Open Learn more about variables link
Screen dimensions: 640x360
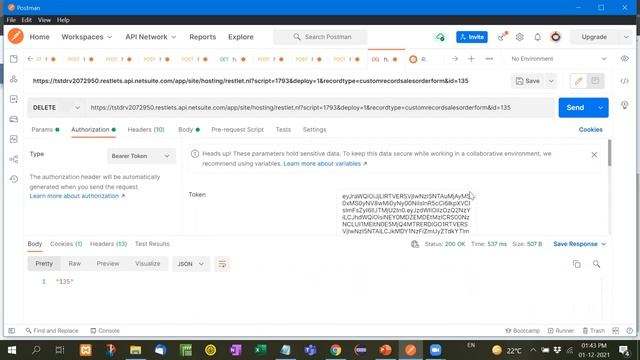point(325,164)
